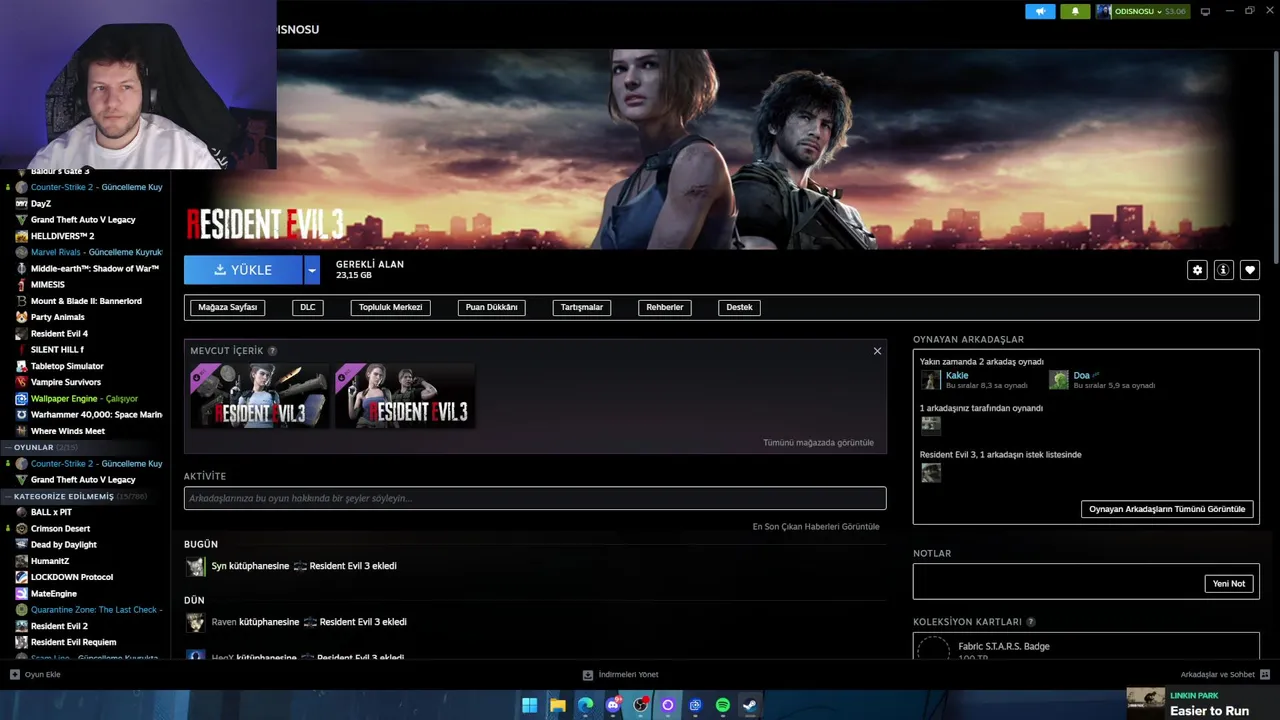
Task: Click the help question mark beside Mevcut İçerik
Action: pyautogui.click(x=272, y=351)
